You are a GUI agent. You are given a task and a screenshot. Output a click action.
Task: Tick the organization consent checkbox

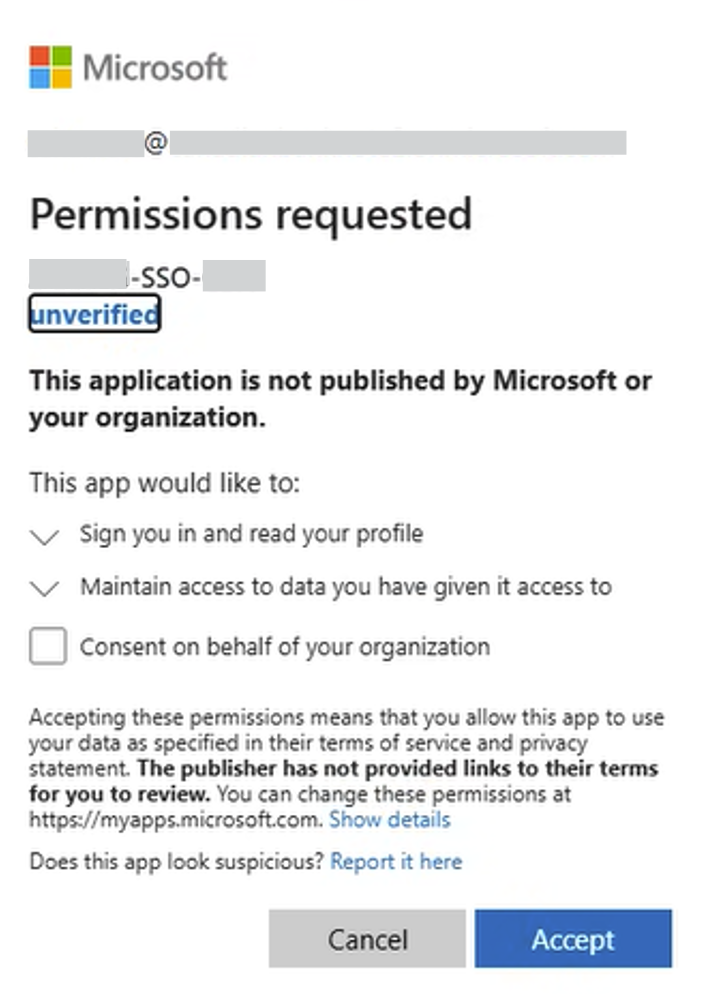click(48, 646)
